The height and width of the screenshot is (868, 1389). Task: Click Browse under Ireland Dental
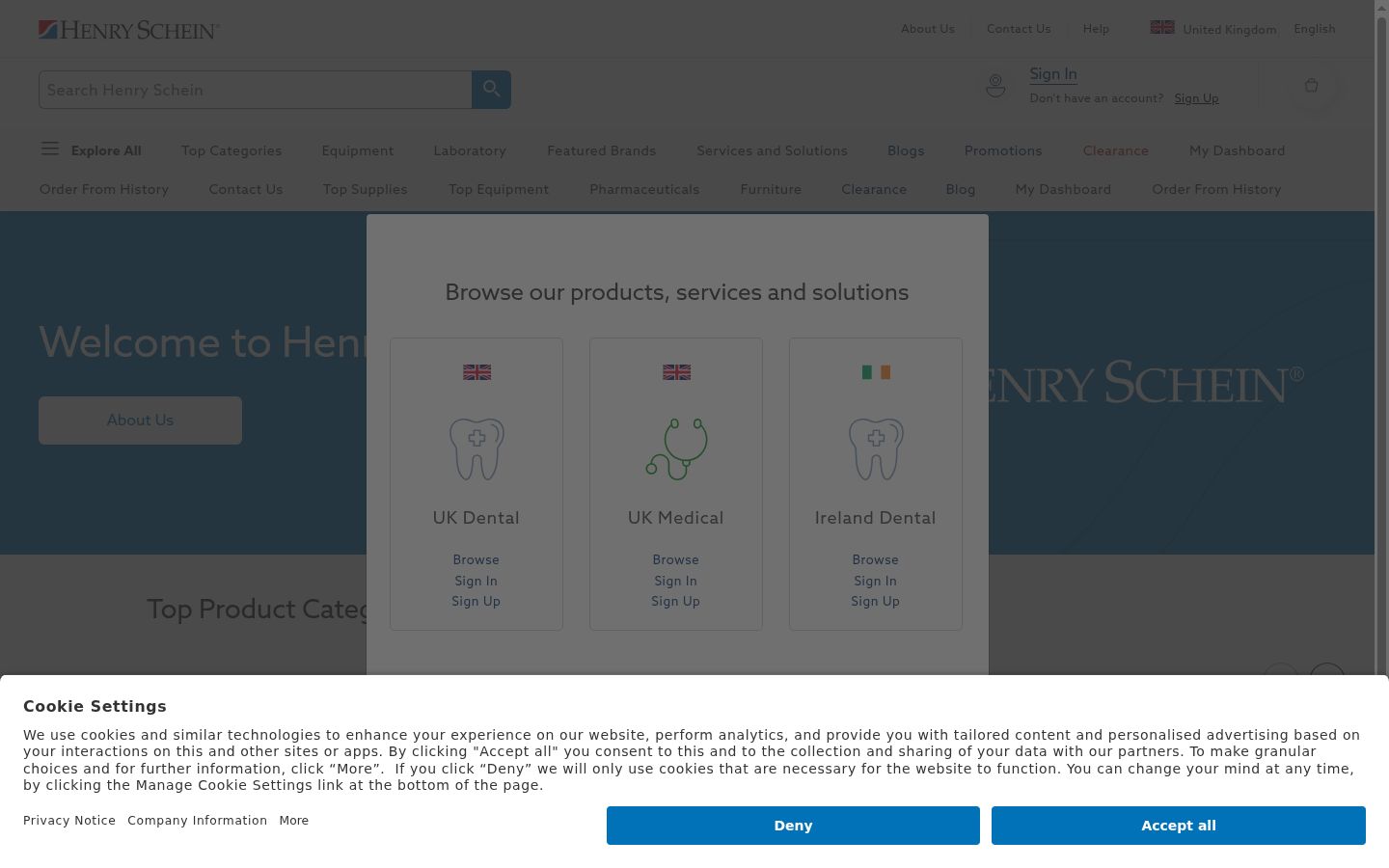pos(876,559)
